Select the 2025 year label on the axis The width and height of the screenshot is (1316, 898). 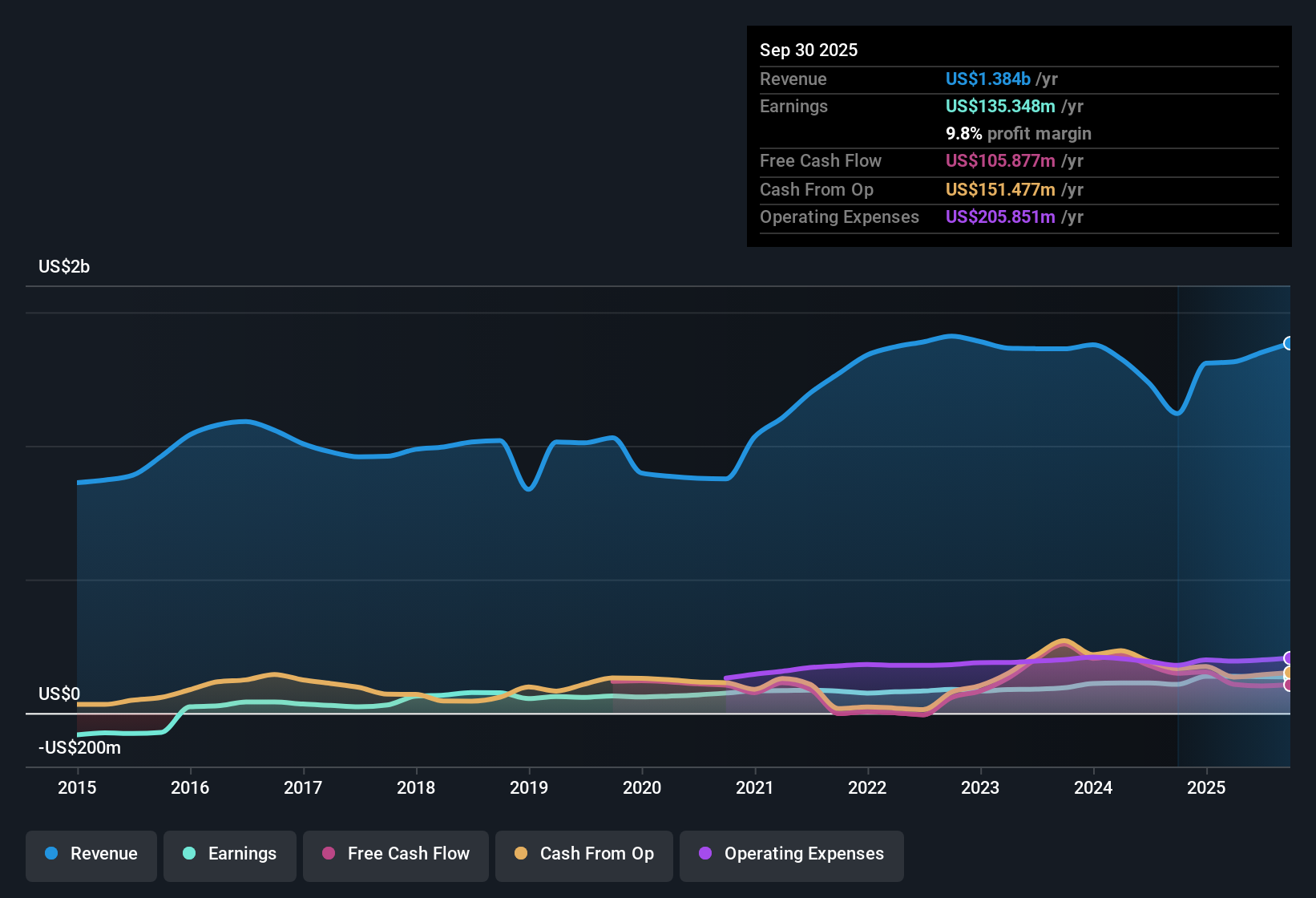1208,788
